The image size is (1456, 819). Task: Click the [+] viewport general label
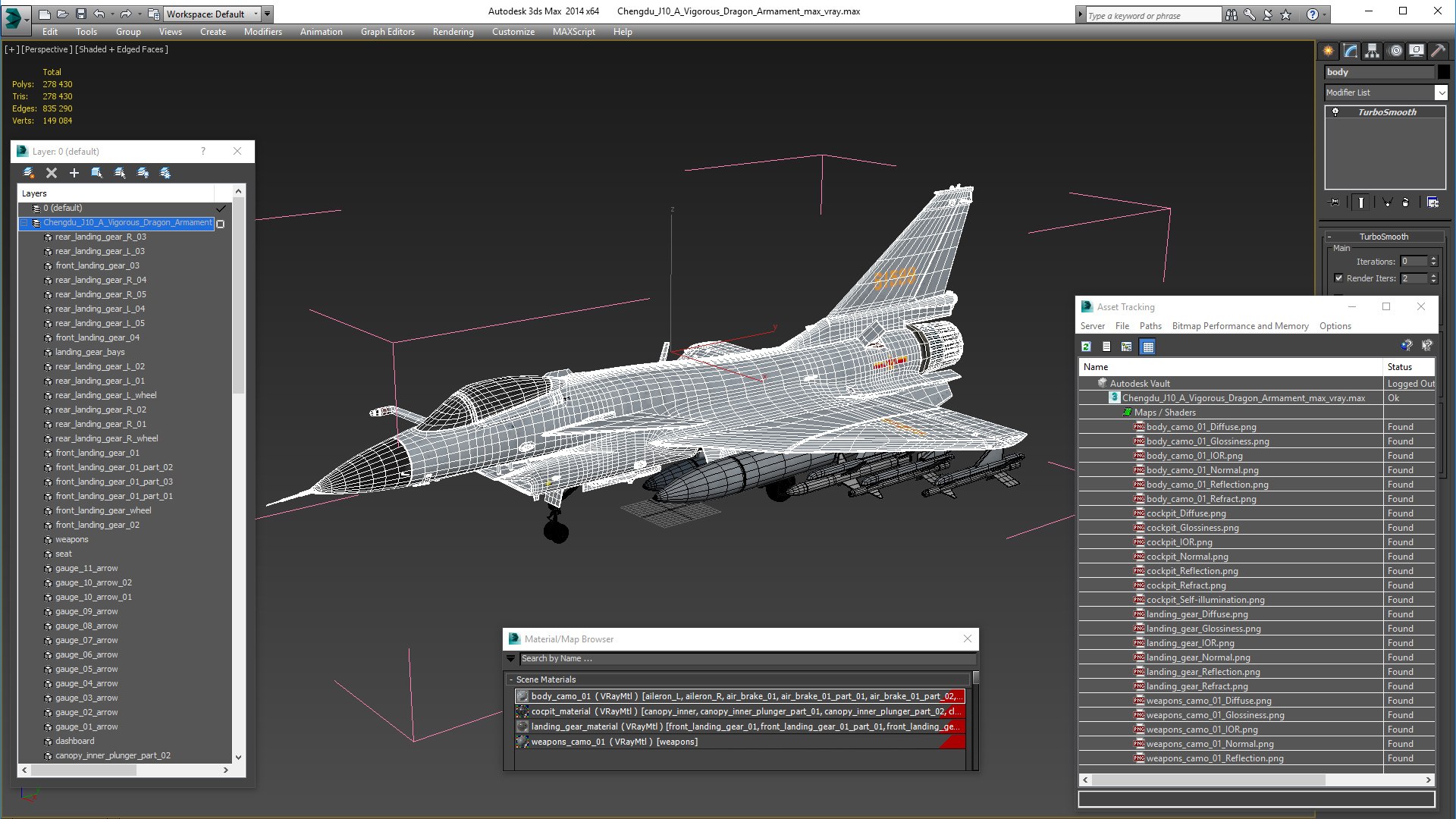[x=11, y=49]
